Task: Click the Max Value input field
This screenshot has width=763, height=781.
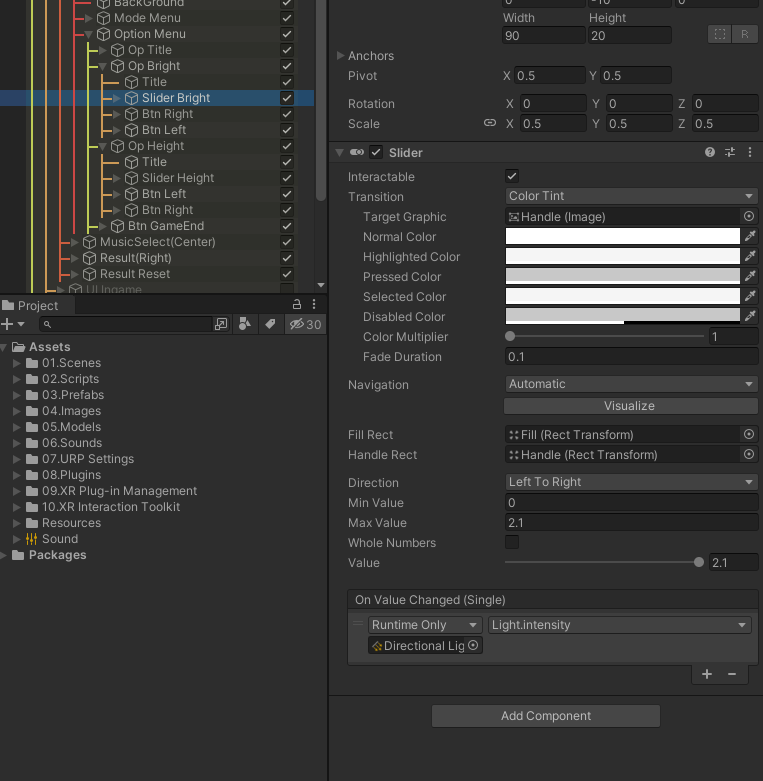Action: pos(631,522)
